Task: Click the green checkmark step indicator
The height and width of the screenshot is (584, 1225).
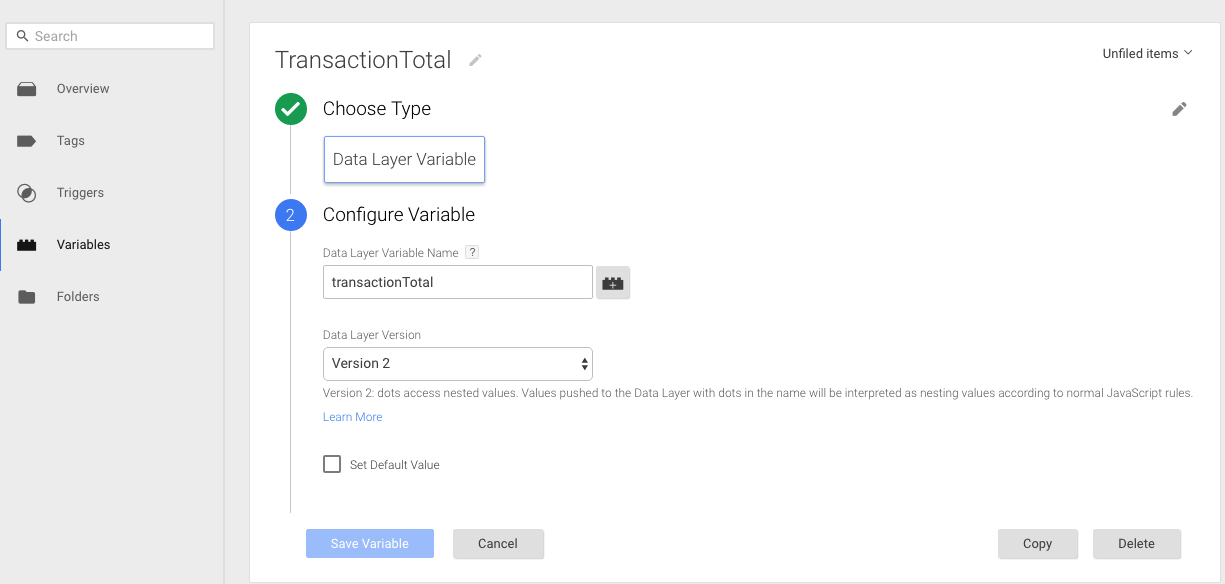Action: point(291,109)
